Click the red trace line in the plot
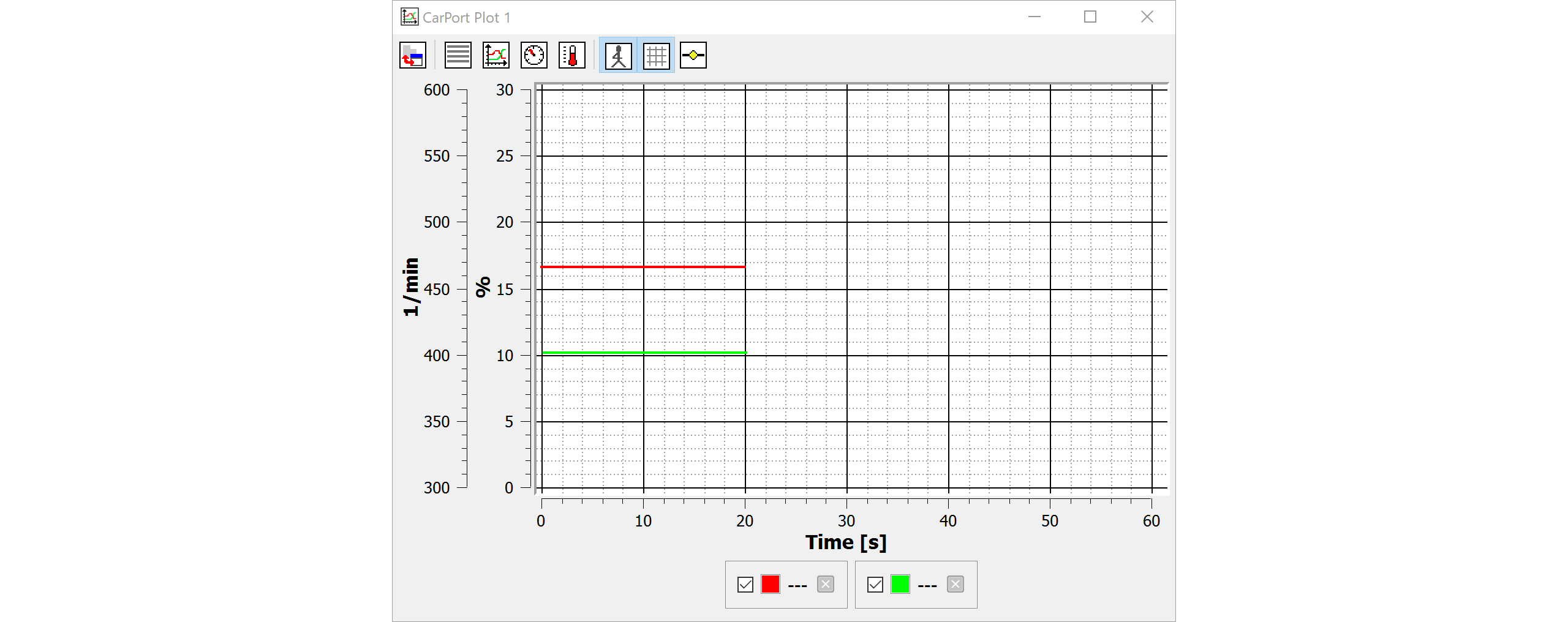 [643, 266]
